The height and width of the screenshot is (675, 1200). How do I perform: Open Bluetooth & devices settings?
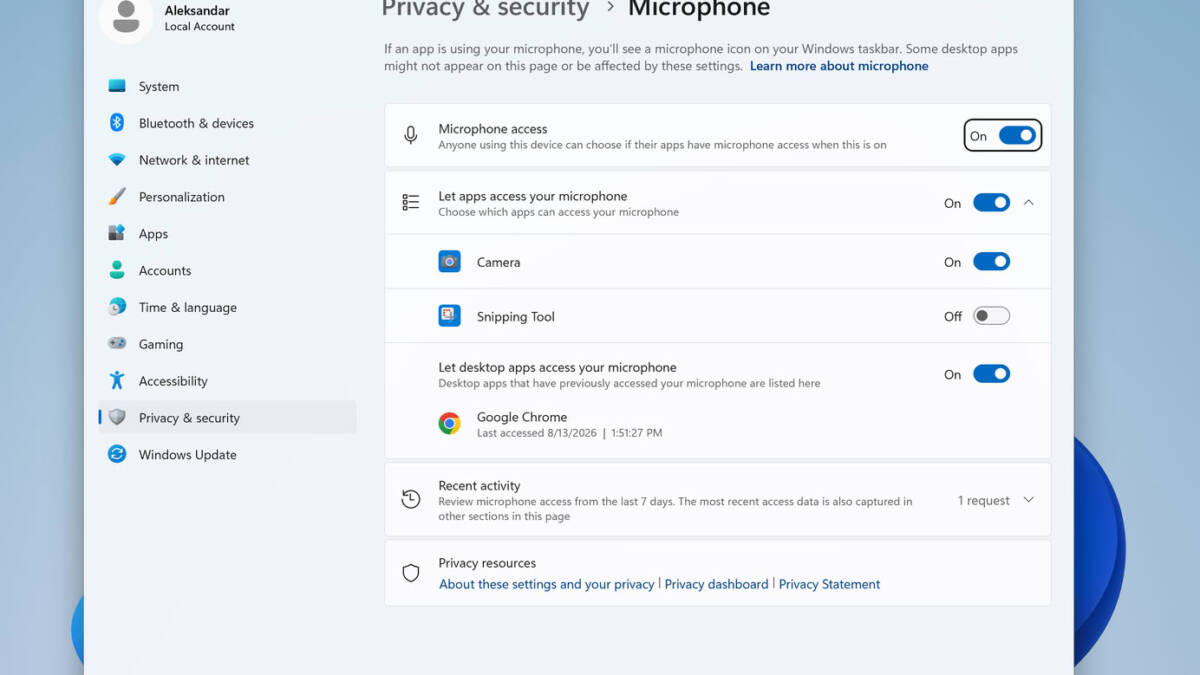[x=228, y=123]
